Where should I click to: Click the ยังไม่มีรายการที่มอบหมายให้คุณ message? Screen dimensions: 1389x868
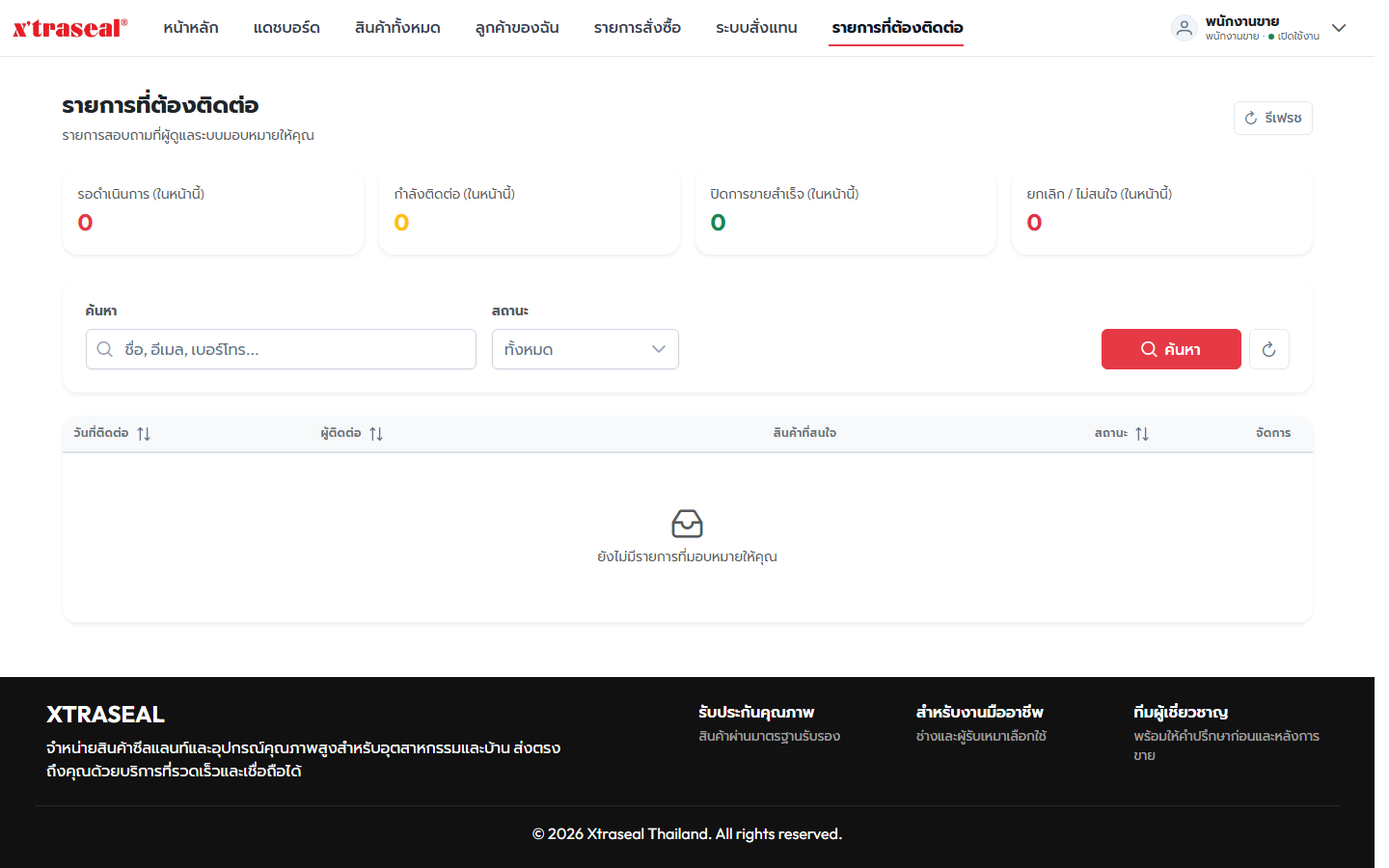pyautogui.click(x=687, y=556)
